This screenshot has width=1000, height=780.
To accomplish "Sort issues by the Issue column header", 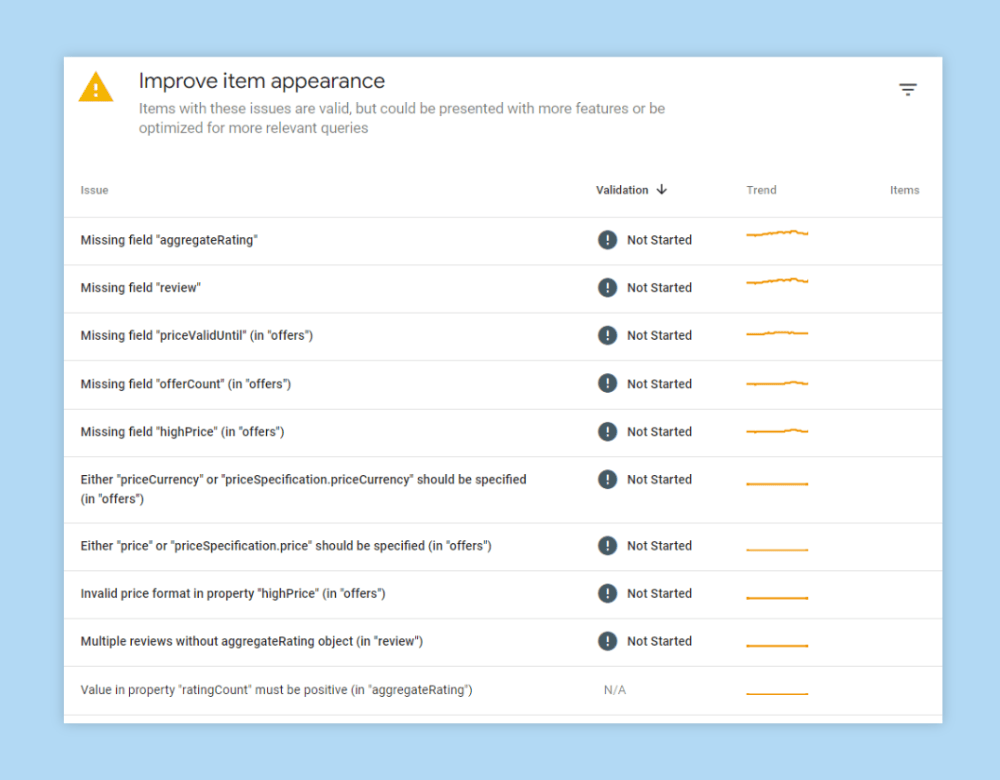I will [x=94, y=189].
